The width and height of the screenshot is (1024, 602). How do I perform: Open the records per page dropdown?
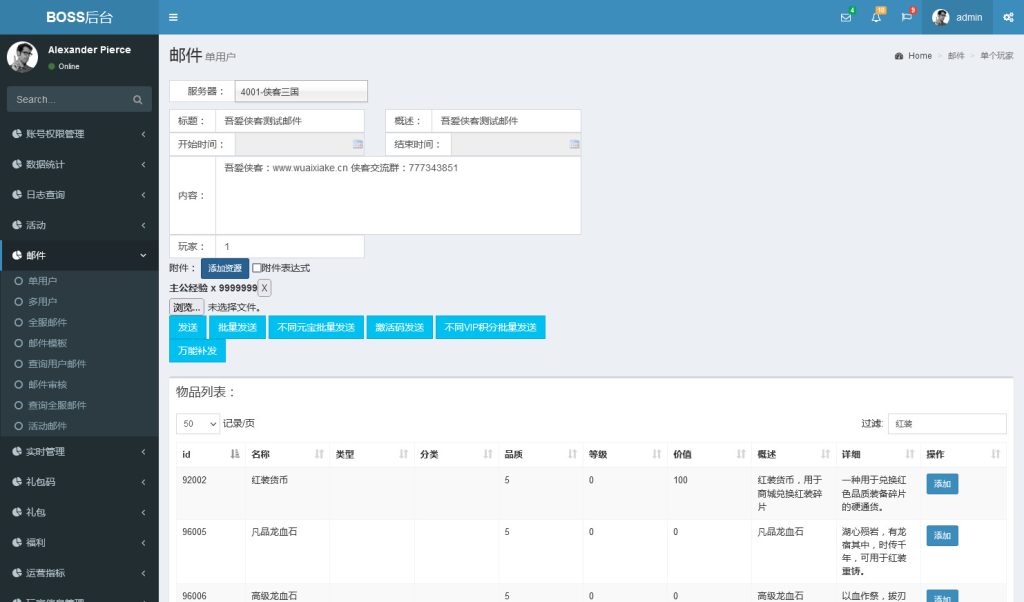pos(198,424)
